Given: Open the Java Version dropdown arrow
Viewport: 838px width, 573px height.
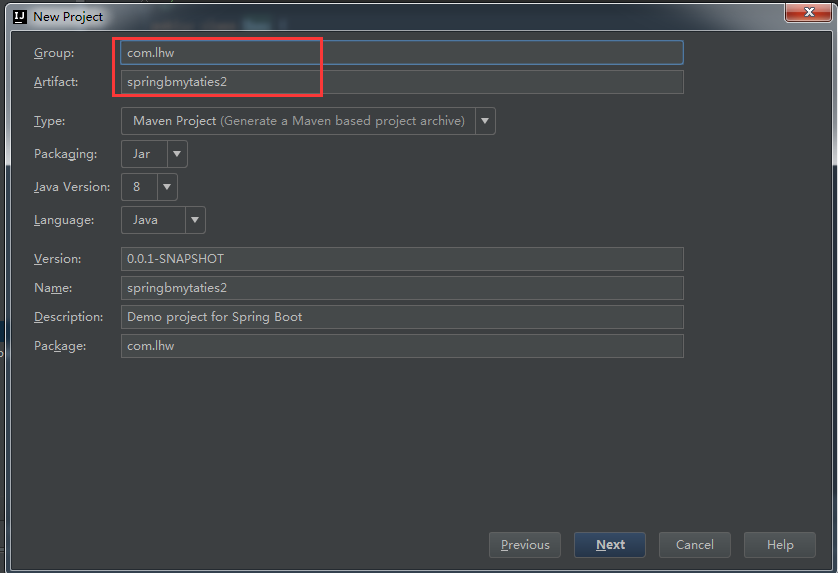Looking at the screenshot, I should point(167,187).
